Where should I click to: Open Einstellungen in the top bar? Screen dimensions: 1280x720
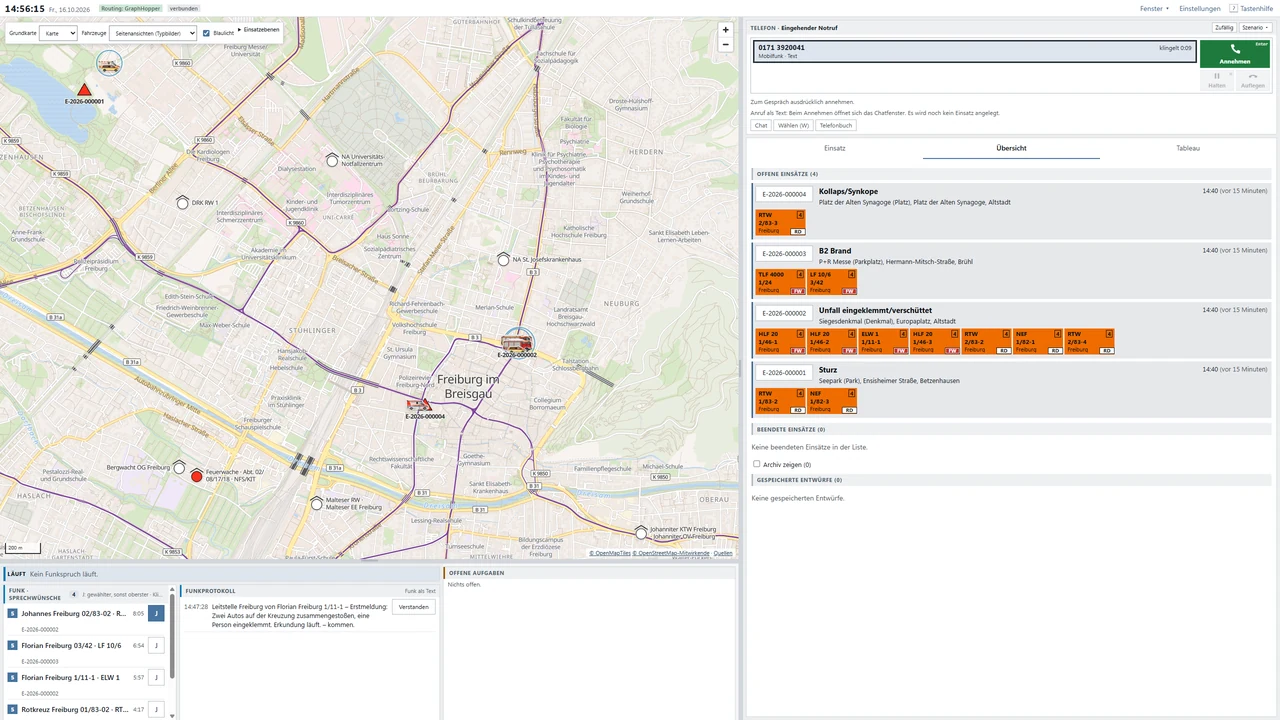[1200, 8]
